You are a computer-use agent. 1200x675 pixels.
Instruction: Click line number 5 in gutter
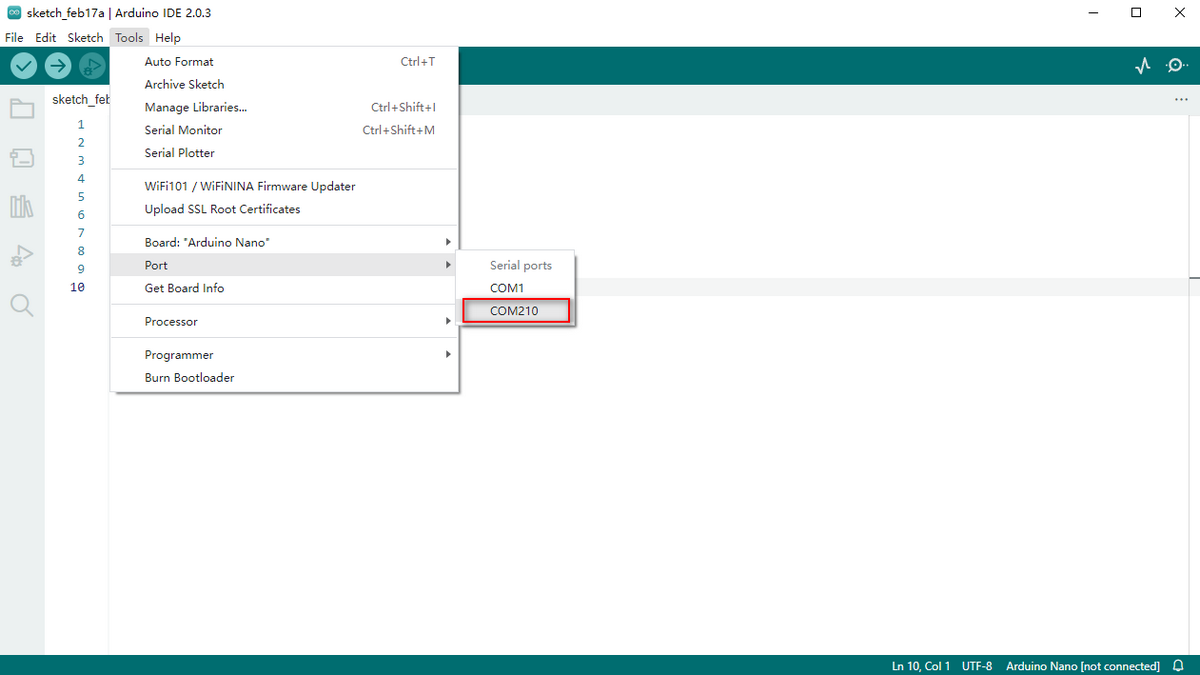pyautogui.click(x=81, y=197)
